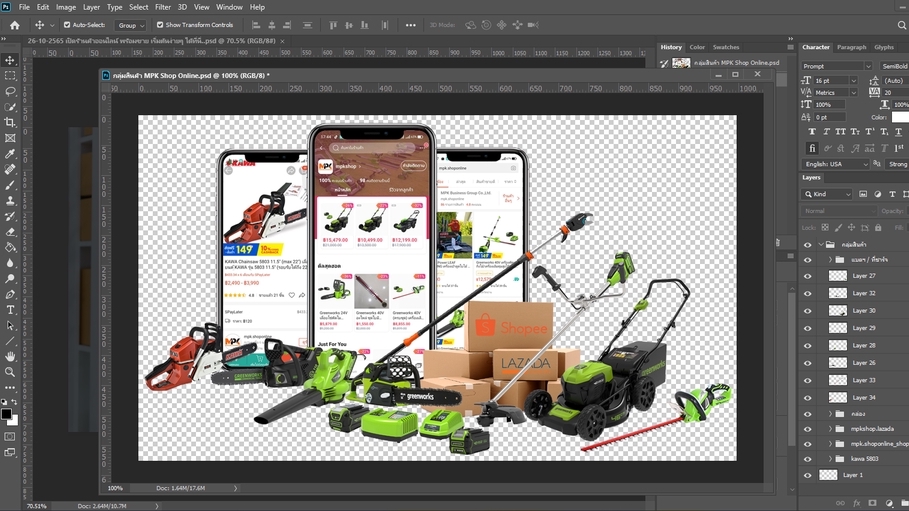This screenshot has height=511, width=909.
Task: Open the Filter menu
Action: point(163,7)
